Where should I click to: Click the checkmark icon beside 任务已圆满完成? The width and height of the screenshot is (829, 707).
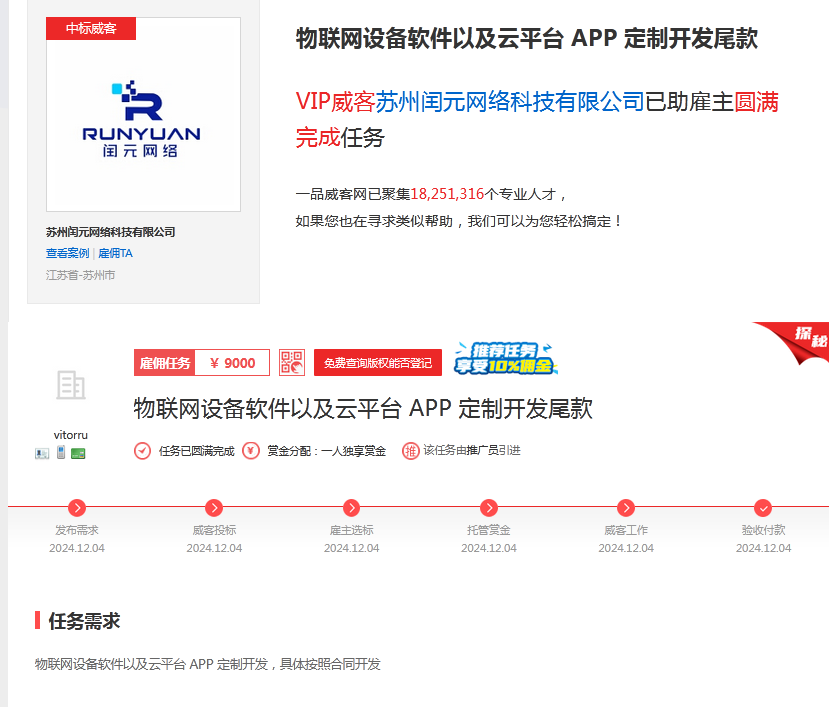tap(142, 451)
